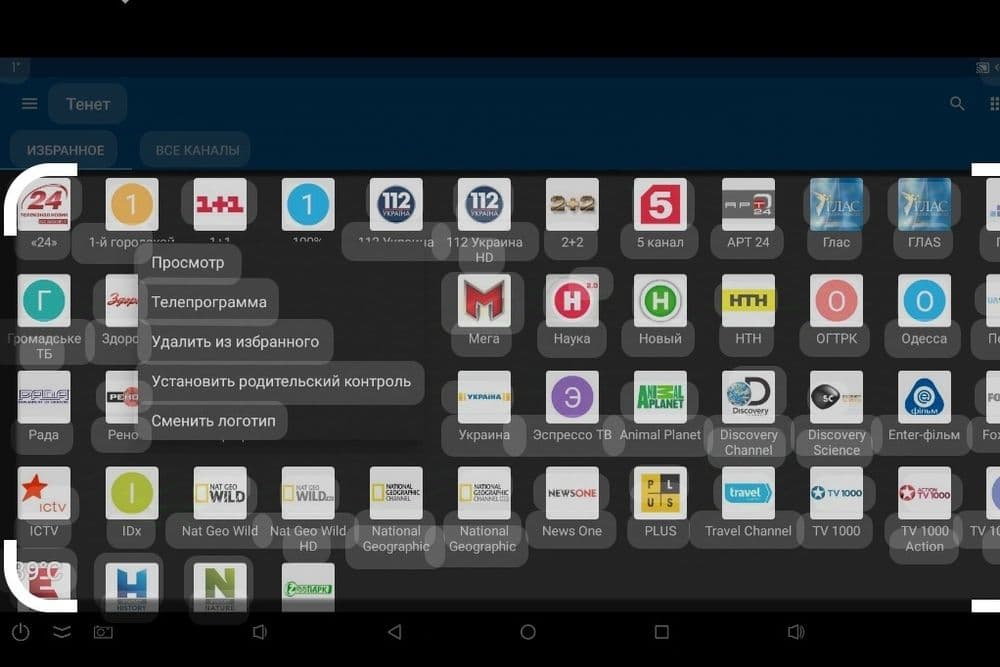Select the Громадське ТБ channel

click(44, 300)
